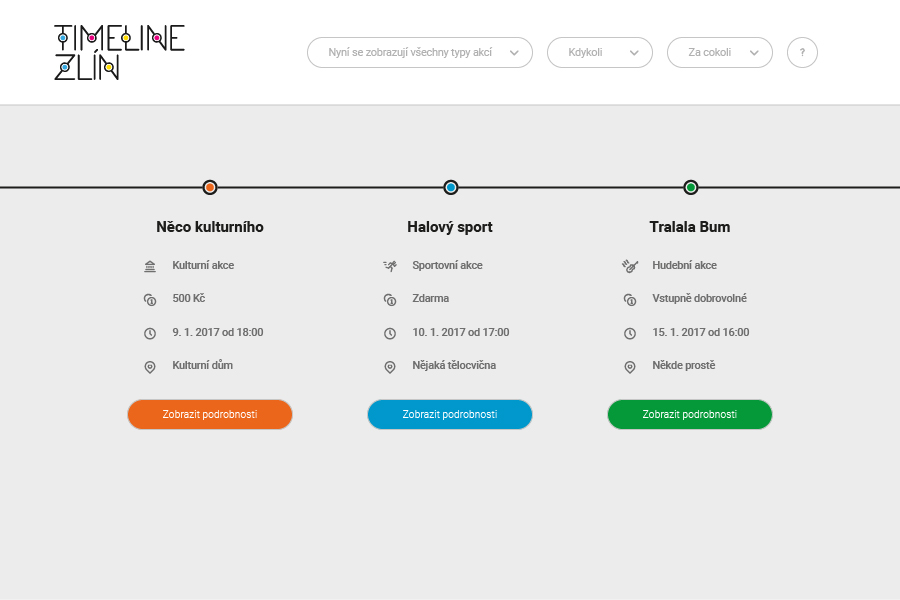Open the Kdykoli date dropdown
Viewport: 900px width, 600px height.
(x=599, y=53)
